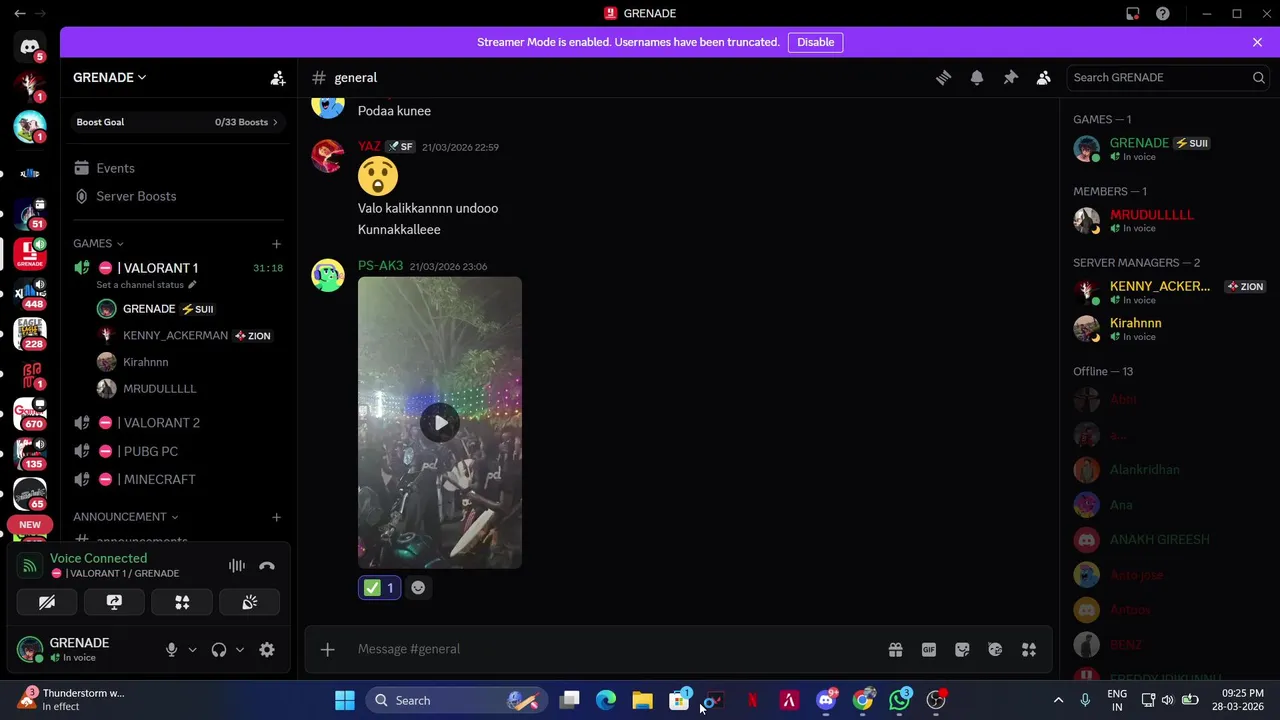The height and width of the screenshot is (720, 1280).
Task: Open output device options arrow beside headphones
Action: [240, 650]
